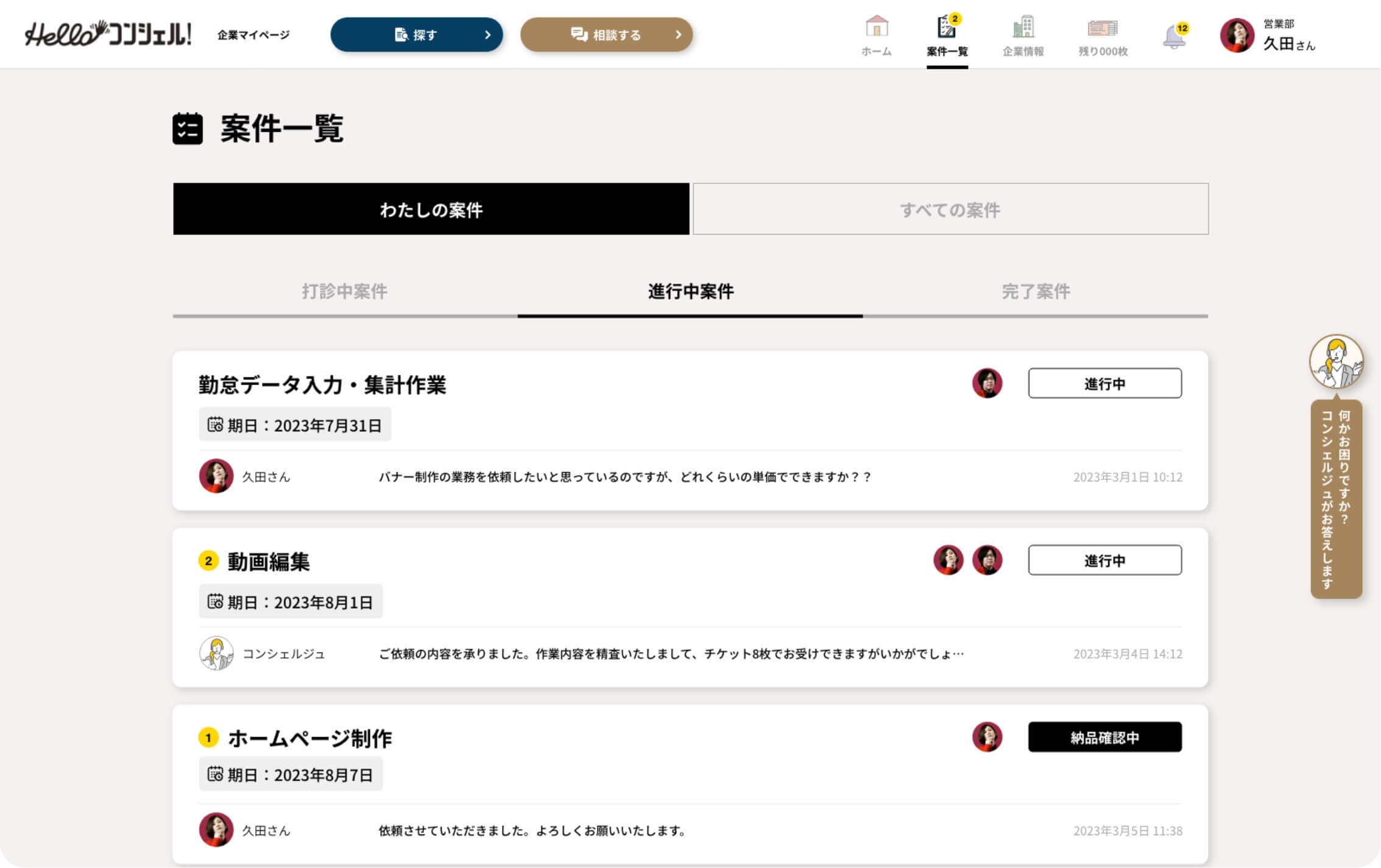Click 進行中 status button on 勤怠データ入力

coord(1104,384)
